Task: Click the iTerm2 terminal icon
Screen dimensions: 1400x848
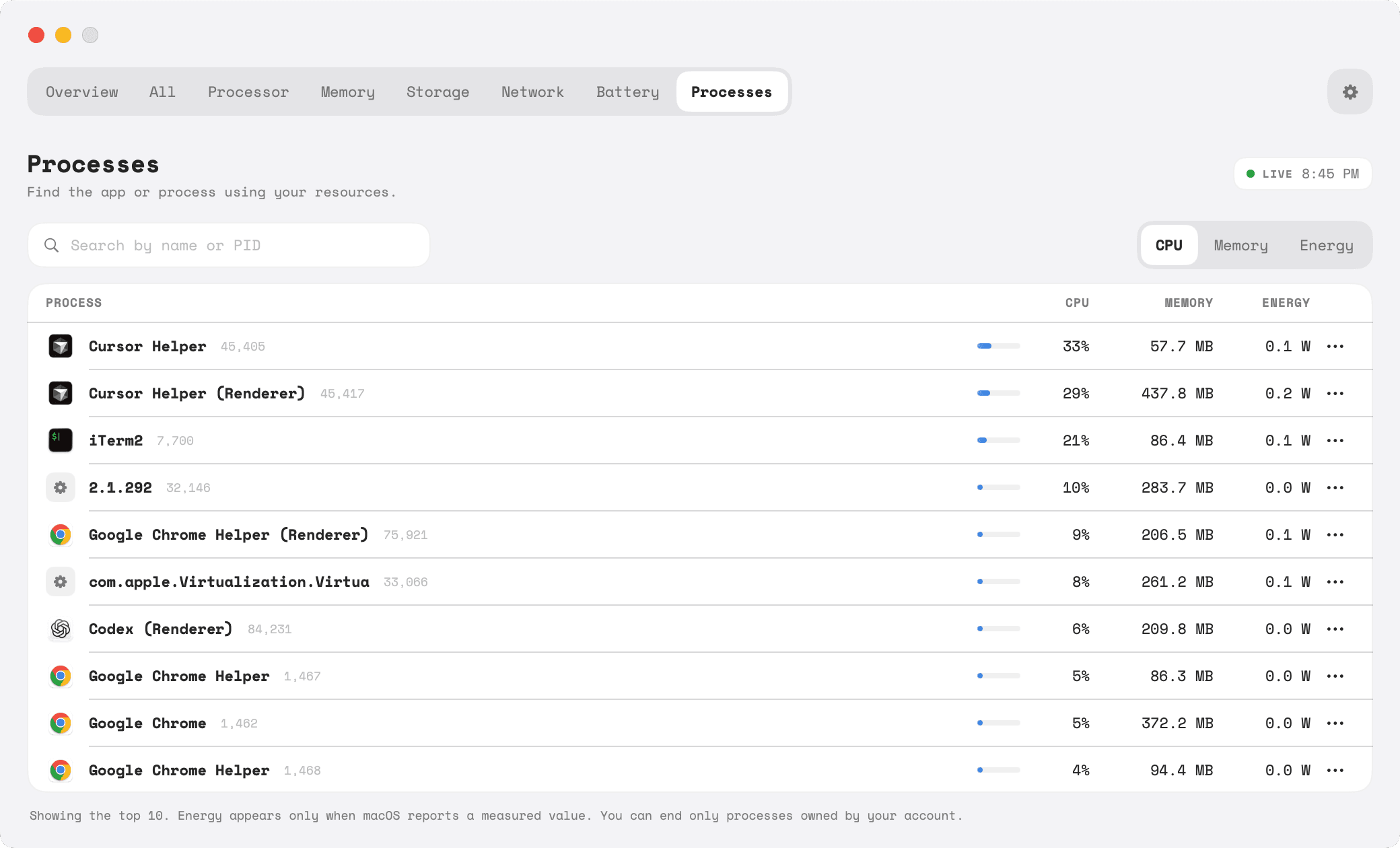Action: tap(61, 440)
